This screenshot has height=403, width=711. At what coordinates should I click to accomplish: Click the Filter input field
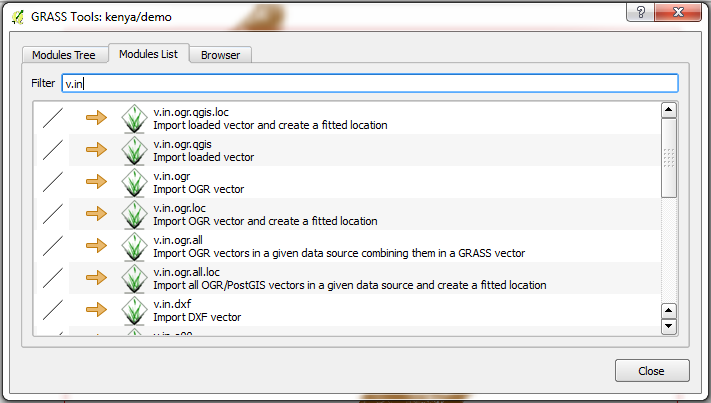tap(370, 83)
